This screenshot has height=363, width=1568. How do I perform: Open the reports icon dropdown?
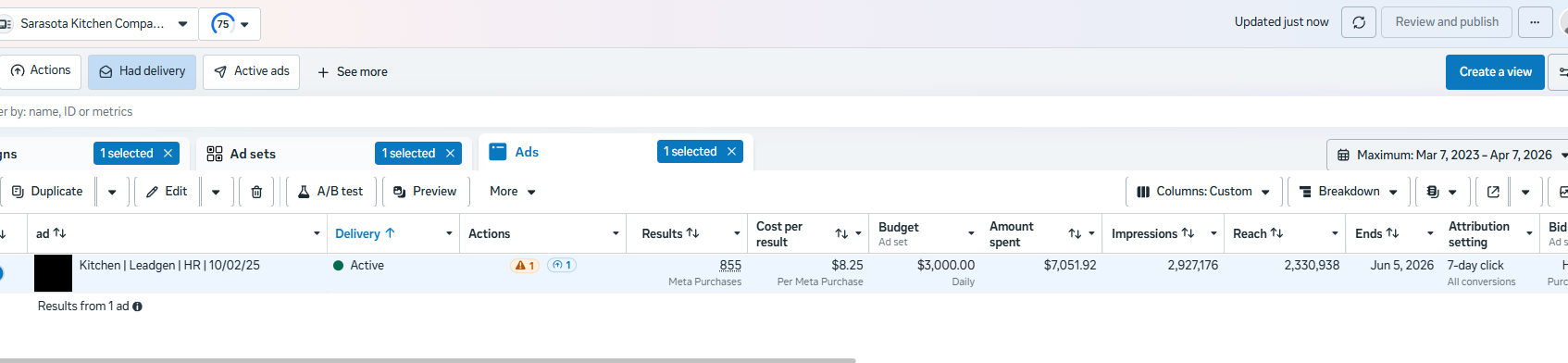(1441, 192)
